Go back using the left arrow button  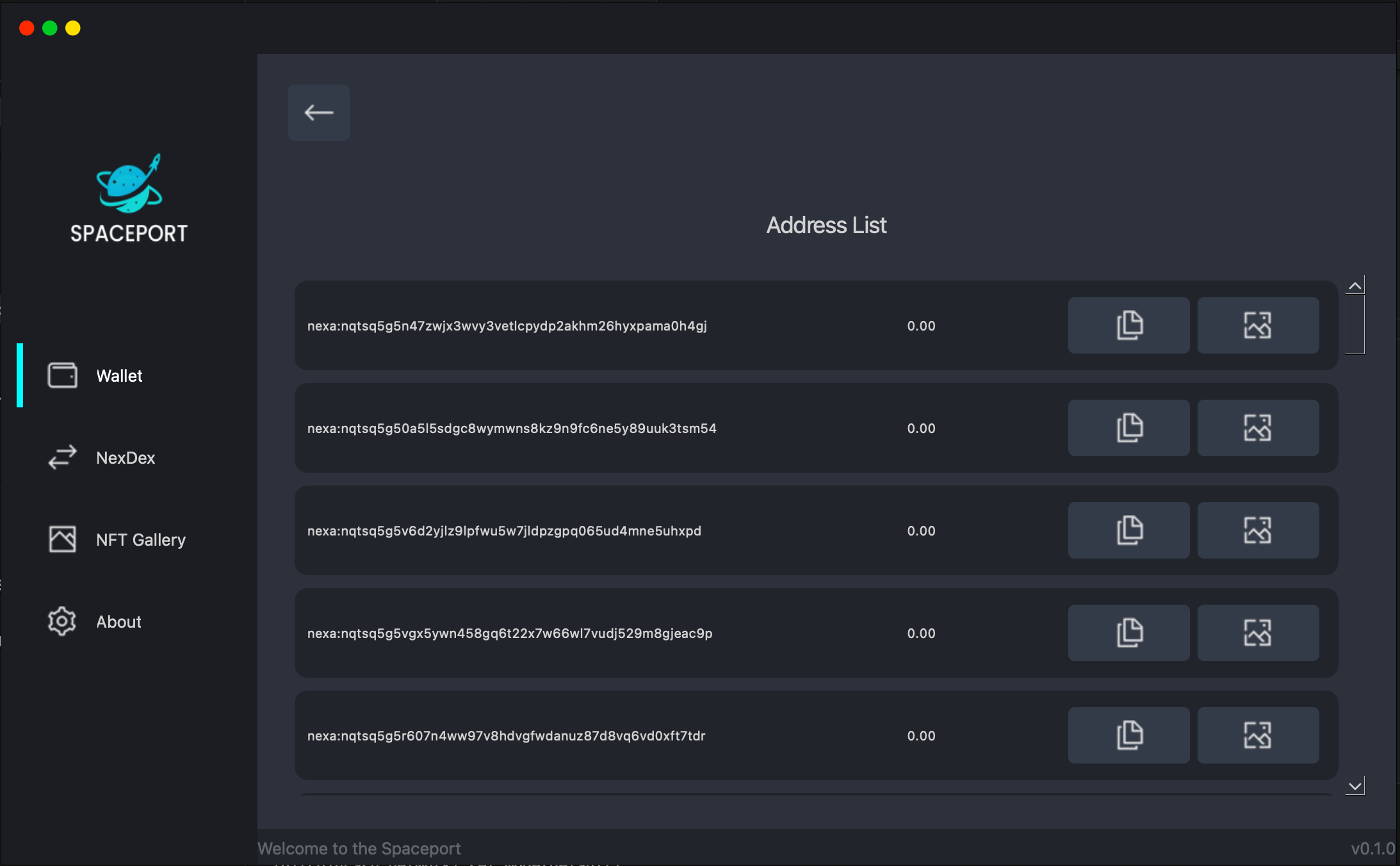[x=318, y=113]
